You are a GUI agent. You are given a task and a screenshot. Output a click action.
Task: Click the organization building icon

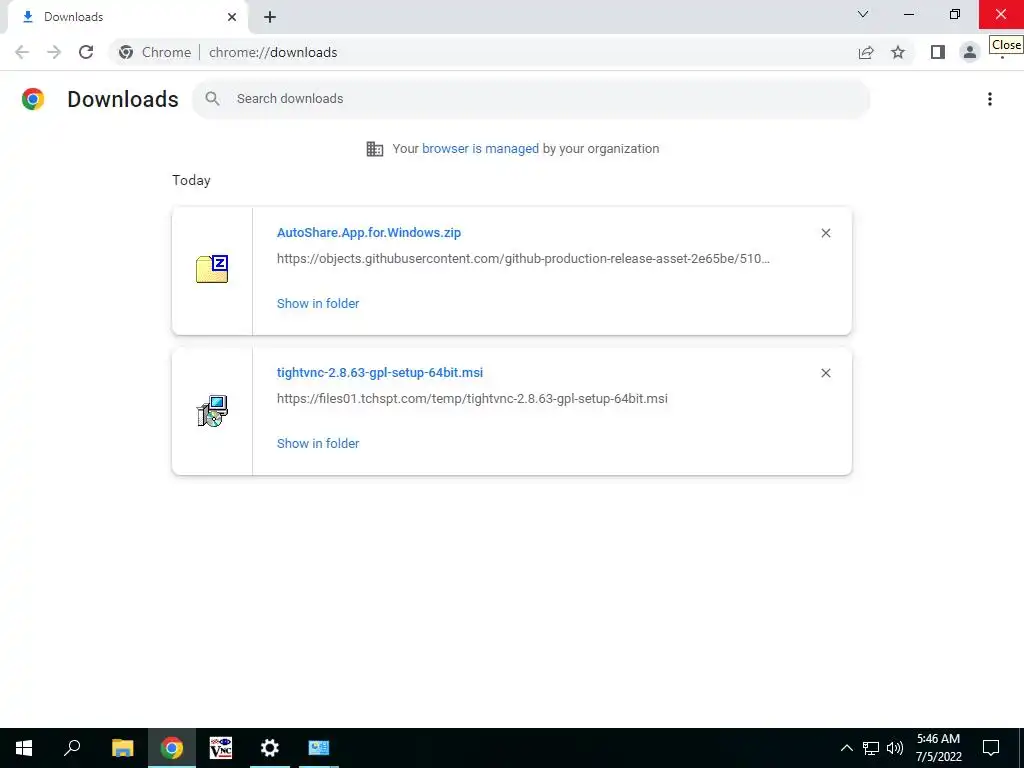coord(375,149)
